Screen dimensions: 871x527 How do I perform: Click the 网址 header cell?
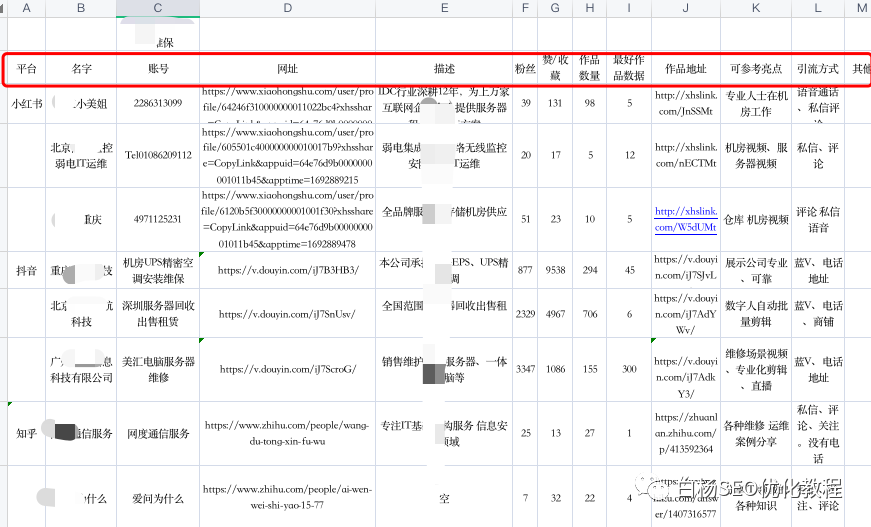coord(287,69)
